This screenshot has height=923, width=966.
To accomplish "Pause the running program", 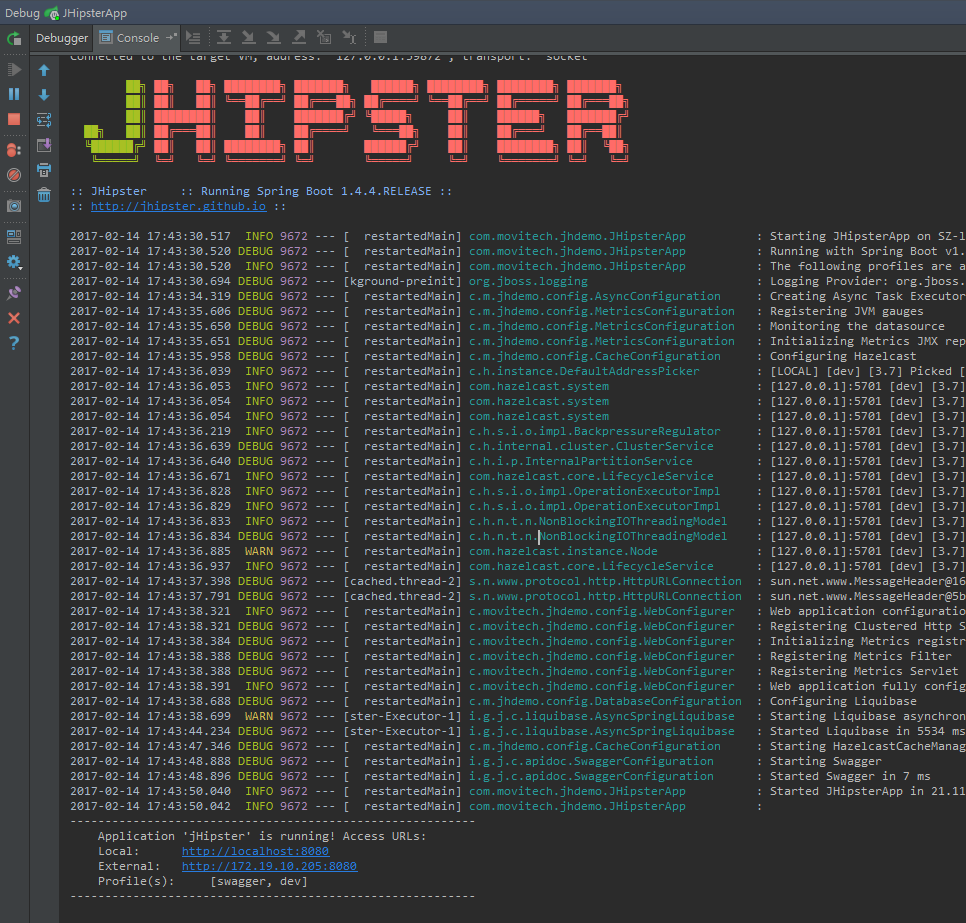I will (14, 94).
